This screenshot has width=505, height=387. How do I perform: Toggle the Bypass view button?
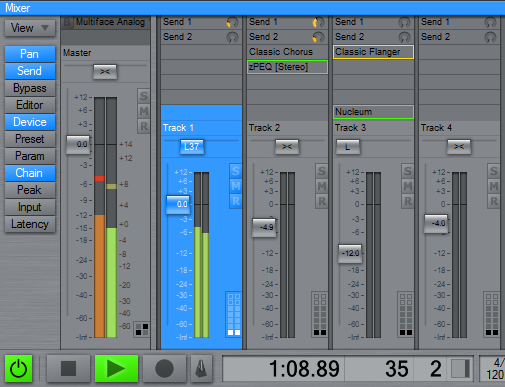[30, 88]
